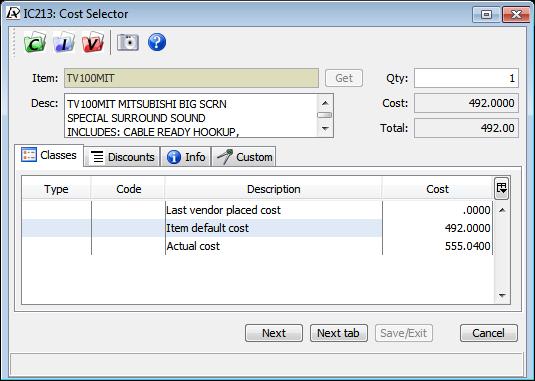The image size is (535, 381).
Task: Open the green C folder icon
Action: click(x=35, y=42)
